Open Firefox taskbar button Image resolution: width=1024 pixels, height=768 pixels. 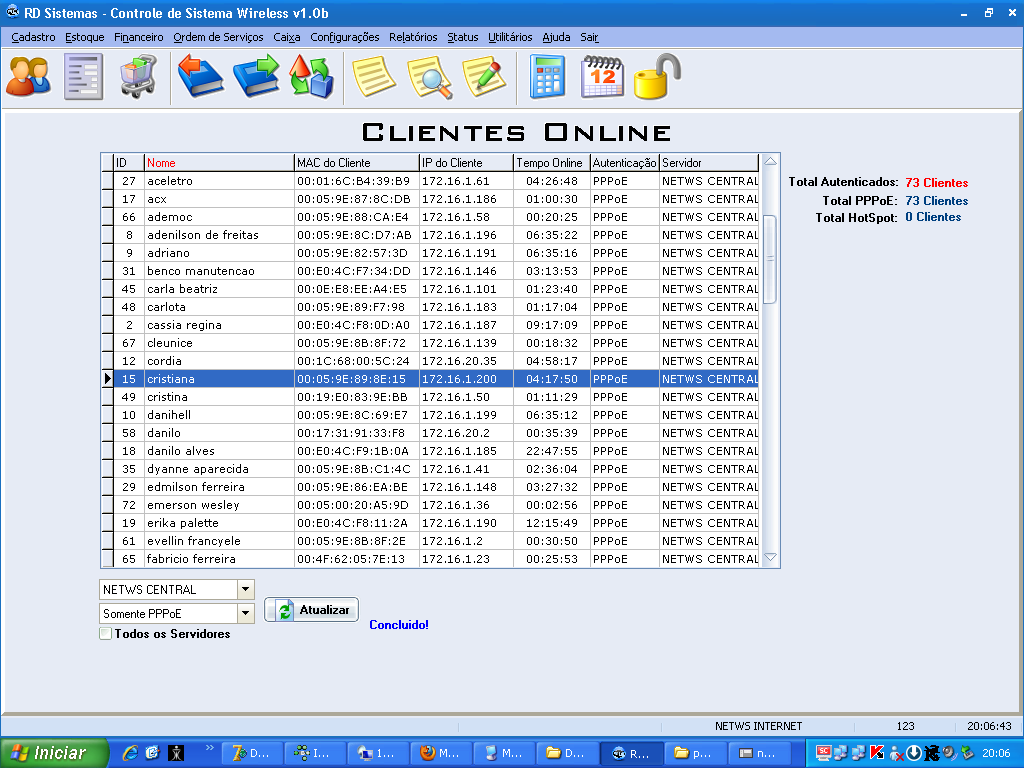441,753
